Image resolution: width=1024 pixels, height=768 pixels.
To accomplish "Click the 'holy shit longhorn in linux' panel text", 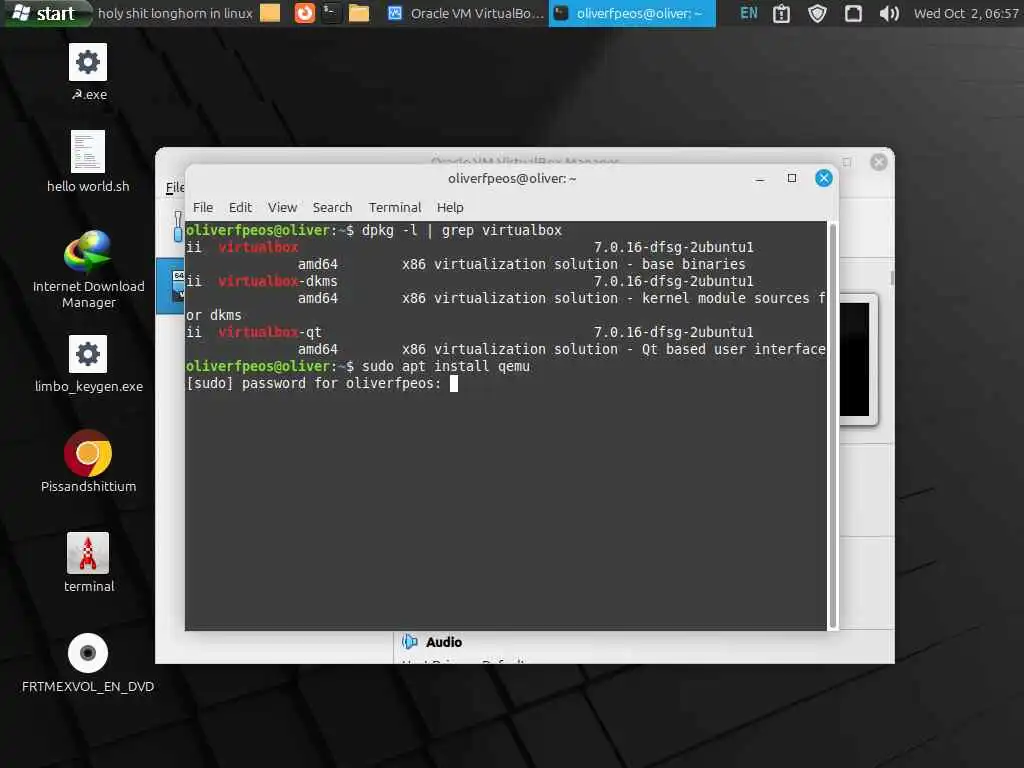I will pos(175,13).
